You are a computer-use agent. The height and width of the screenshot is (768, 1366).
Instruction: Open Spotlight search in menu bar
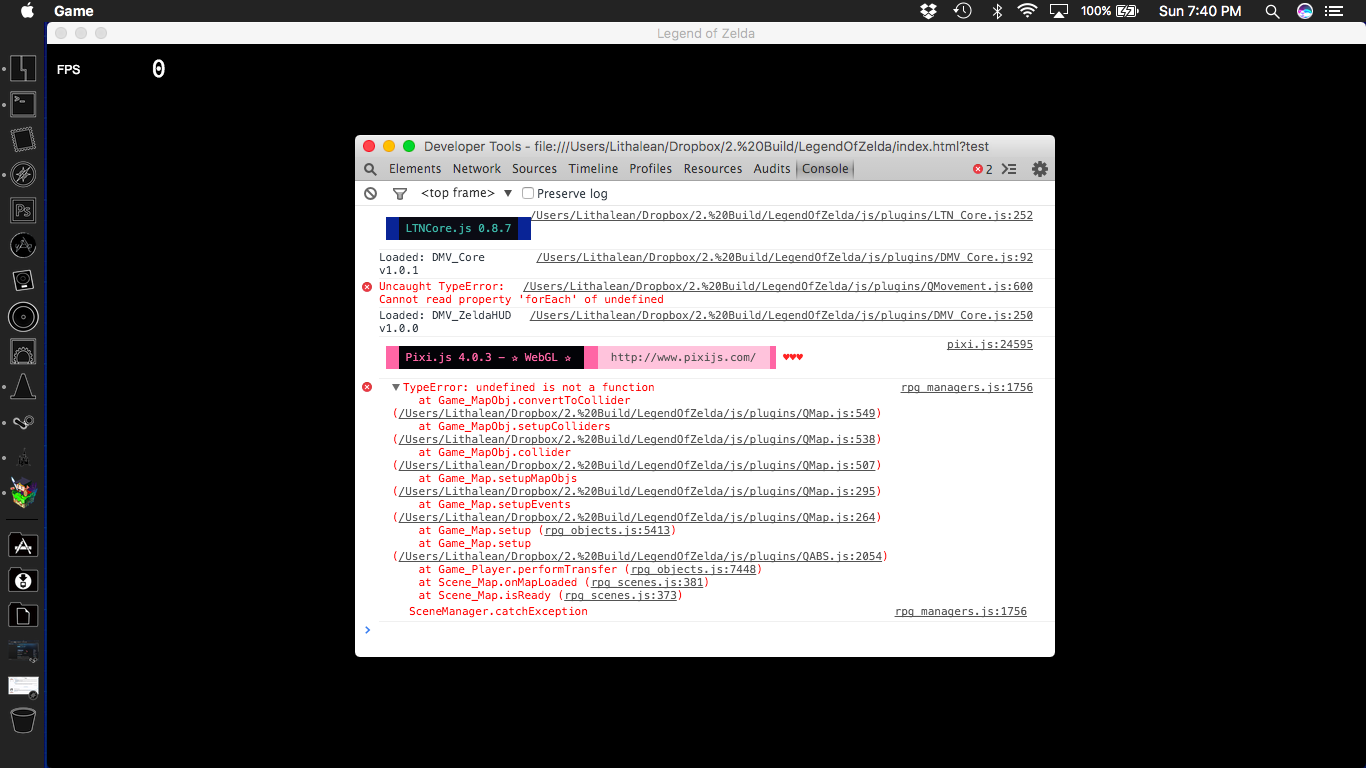pyautogui.click(x=1272, y=11)
